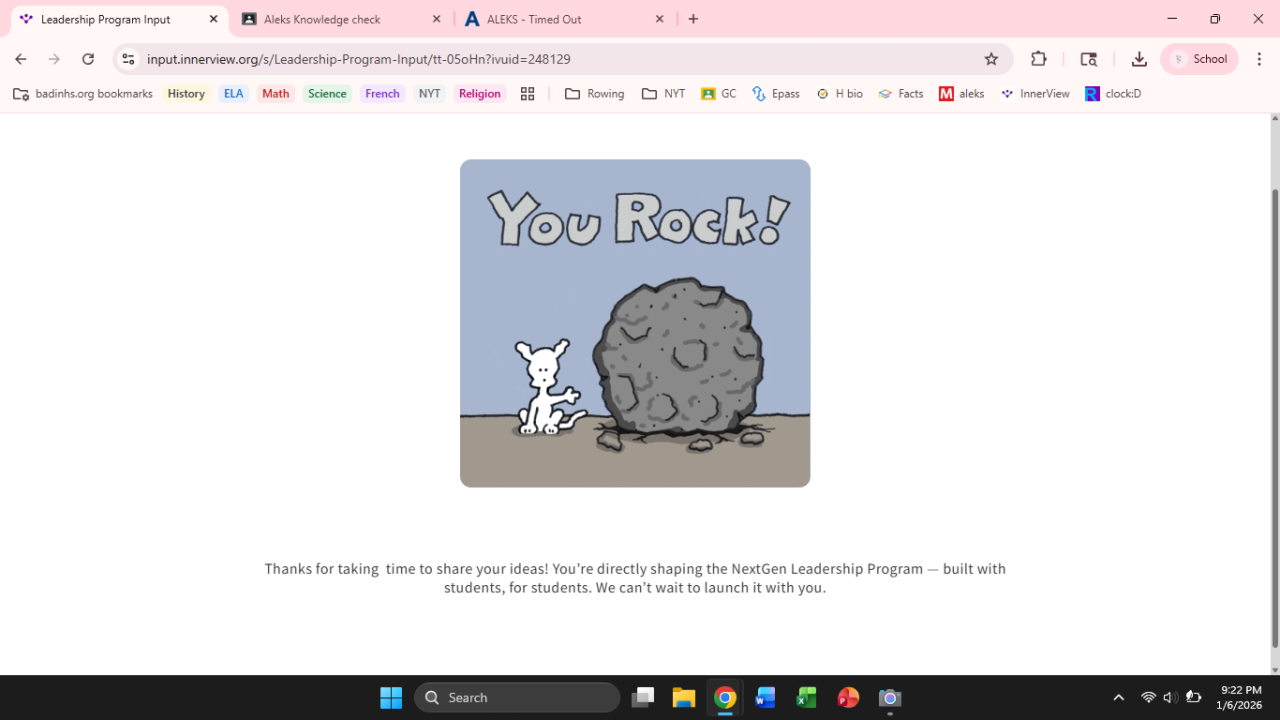This screenshot has height=720, width=1280.
Task: Reload the page with the refresh icon
Action: coord(88,59)
